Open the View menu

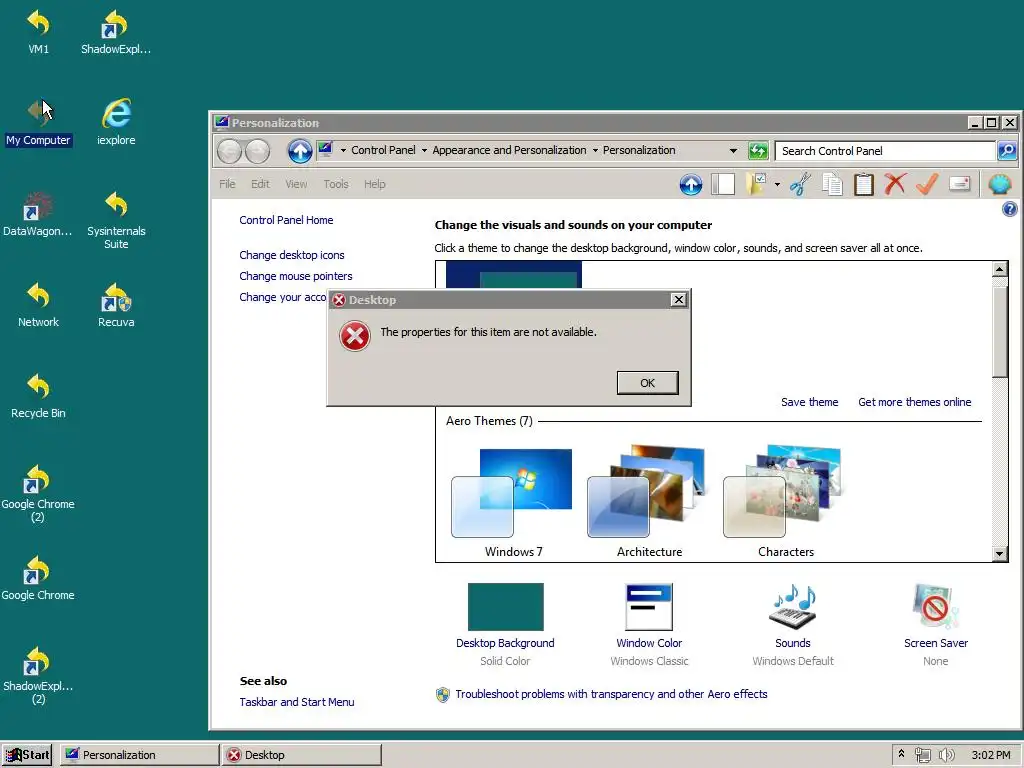coord(296,184)
